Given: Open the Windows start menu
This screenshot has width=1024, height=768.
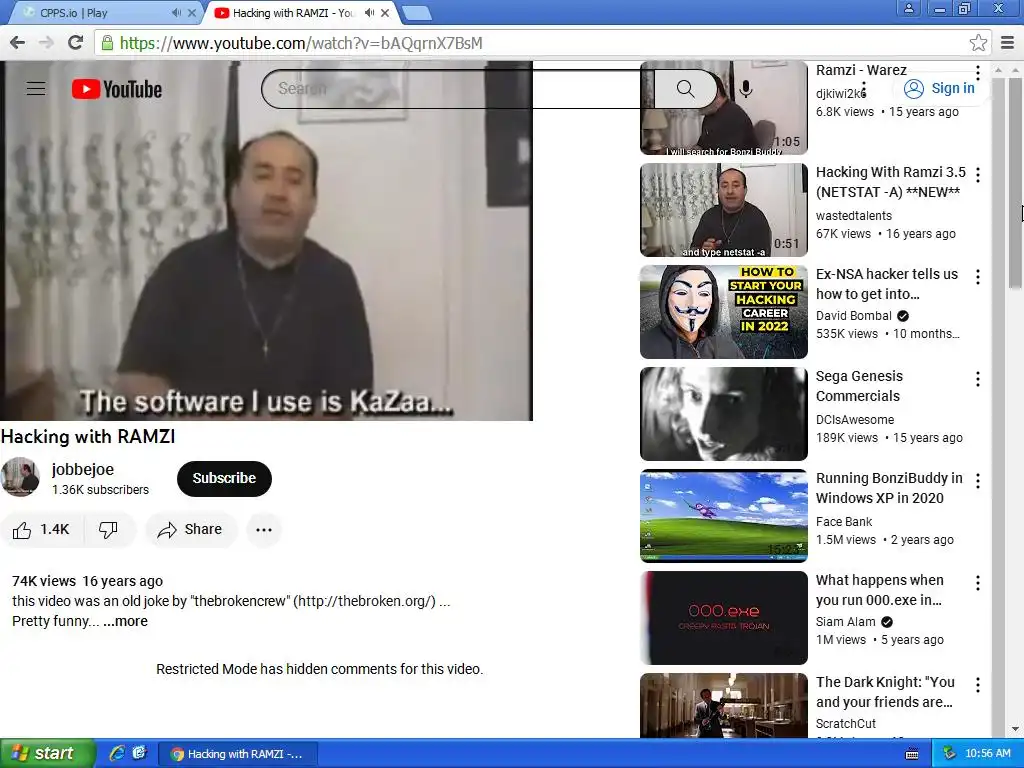Looking at the screenshot, I should (47, 753).
